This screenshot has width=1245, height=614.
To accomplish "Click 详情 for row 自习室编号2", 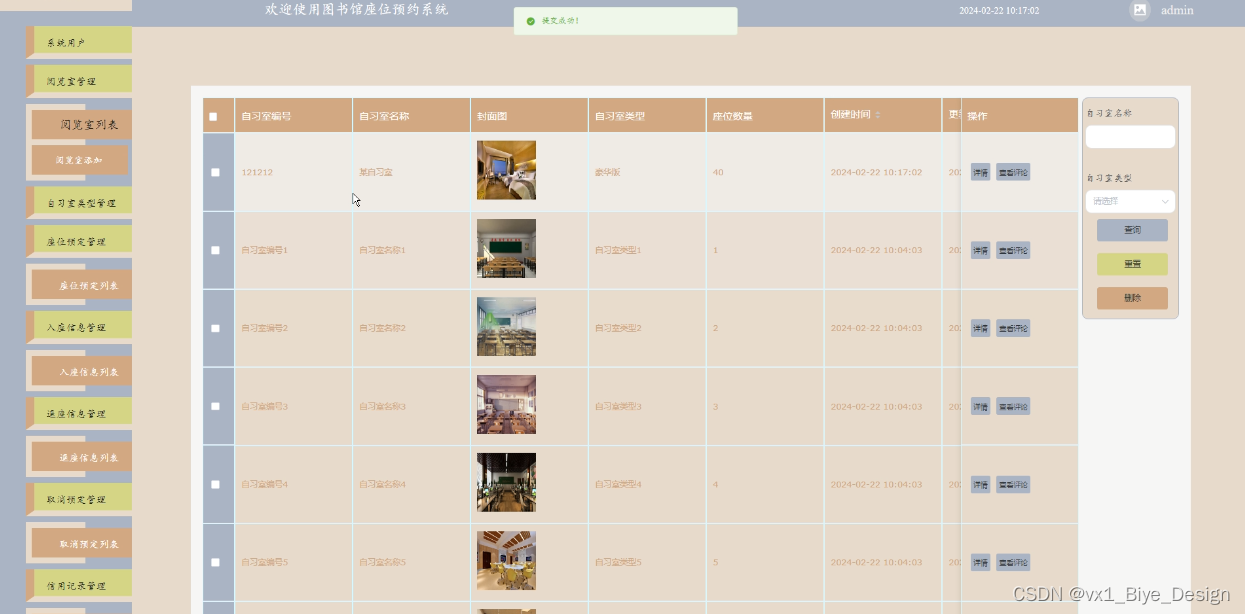I will coord(981,328).
